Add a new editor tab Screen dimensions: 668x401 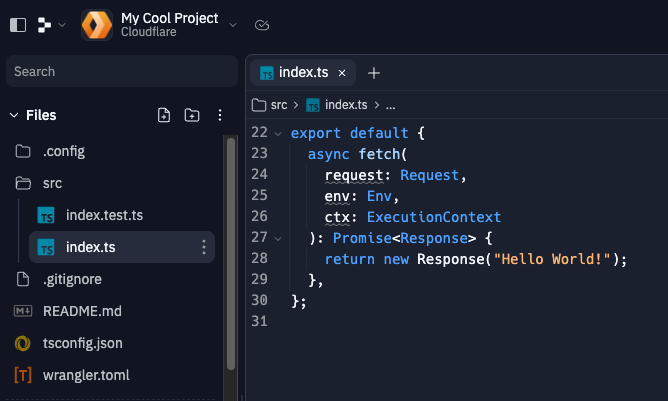(374, 73)
